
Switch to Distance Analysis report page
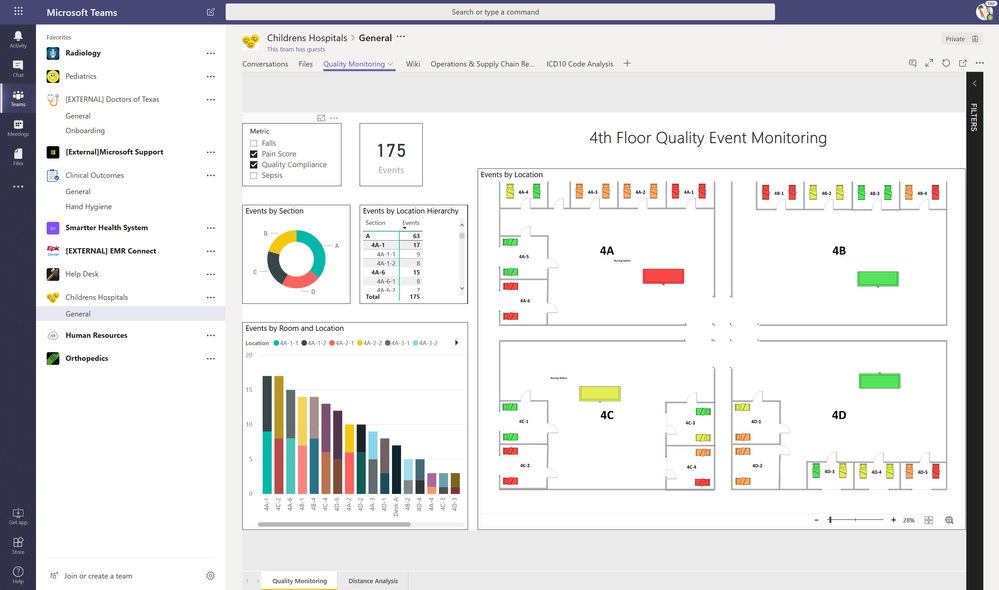[373, 581]
